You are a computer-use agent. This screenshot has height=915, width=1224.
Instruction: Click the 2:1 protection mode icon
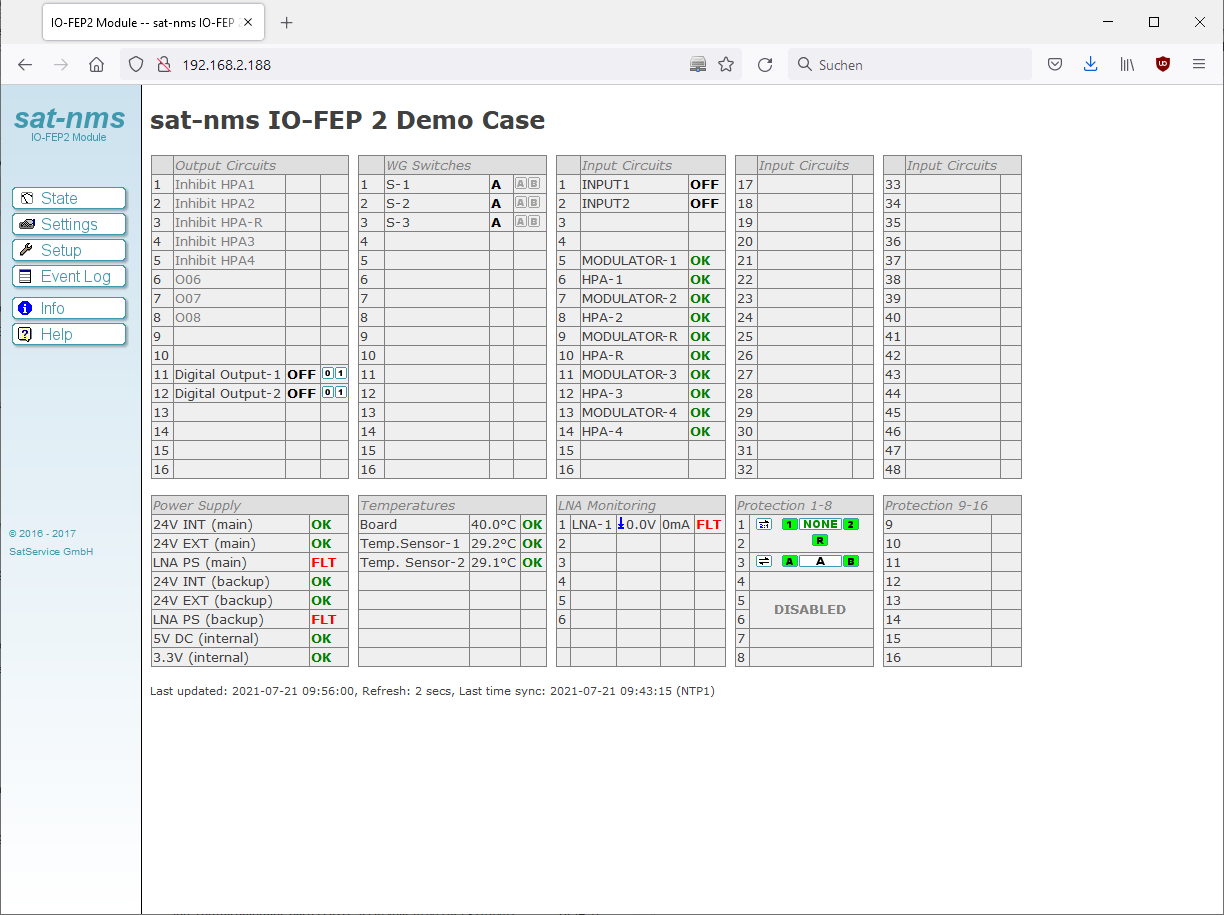coord(764,524)
